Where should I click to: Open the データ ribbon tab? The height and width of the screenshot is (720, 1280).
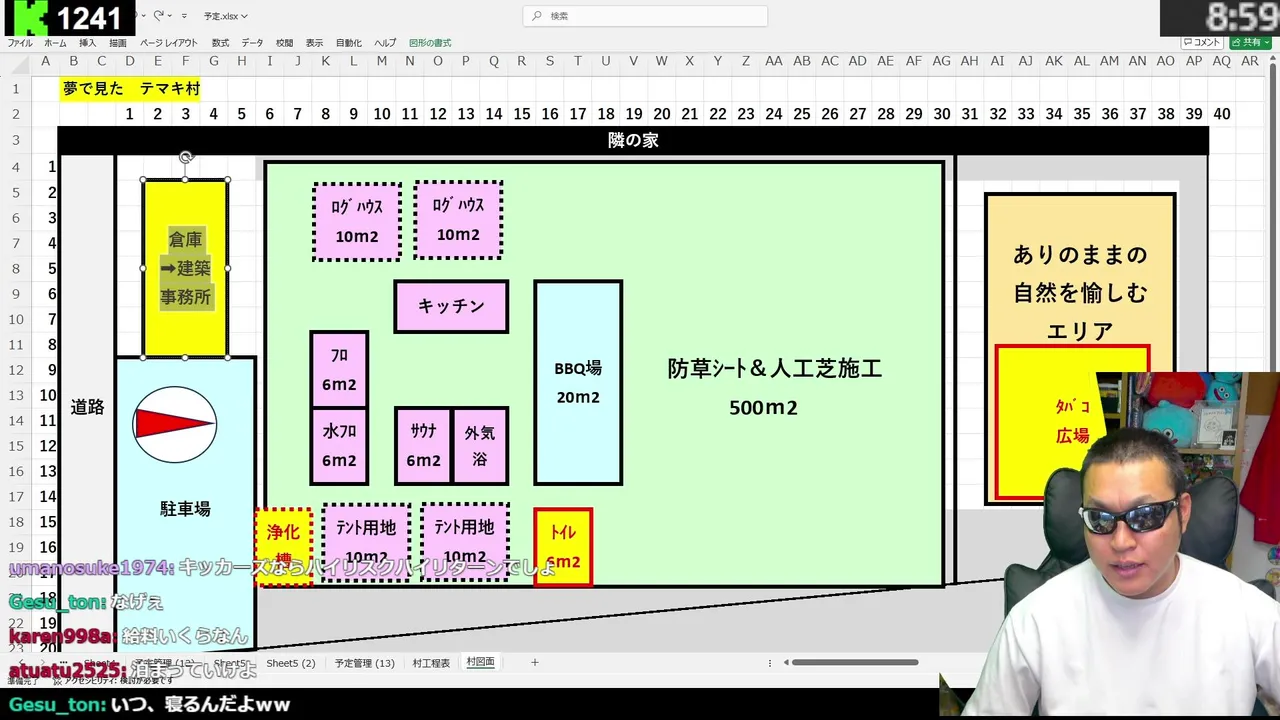[252, 43]
